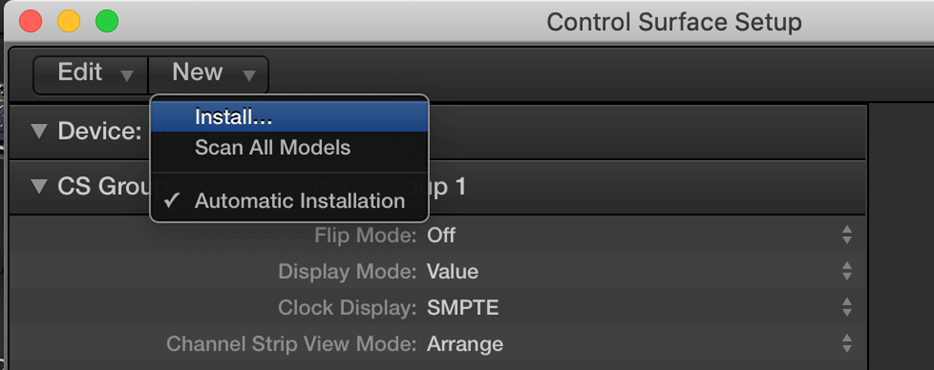Open the Clock Display popup stepper arrows
Screen dimensions: 934x370
click(846, 307)
